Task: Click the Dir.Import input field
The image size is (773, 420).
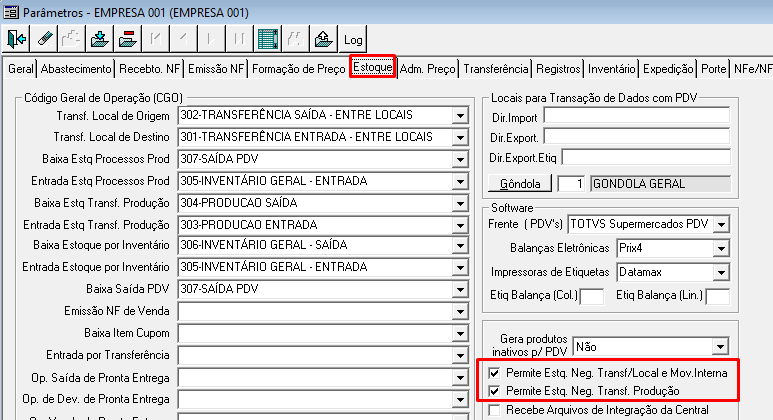Action: pos(636,116)
